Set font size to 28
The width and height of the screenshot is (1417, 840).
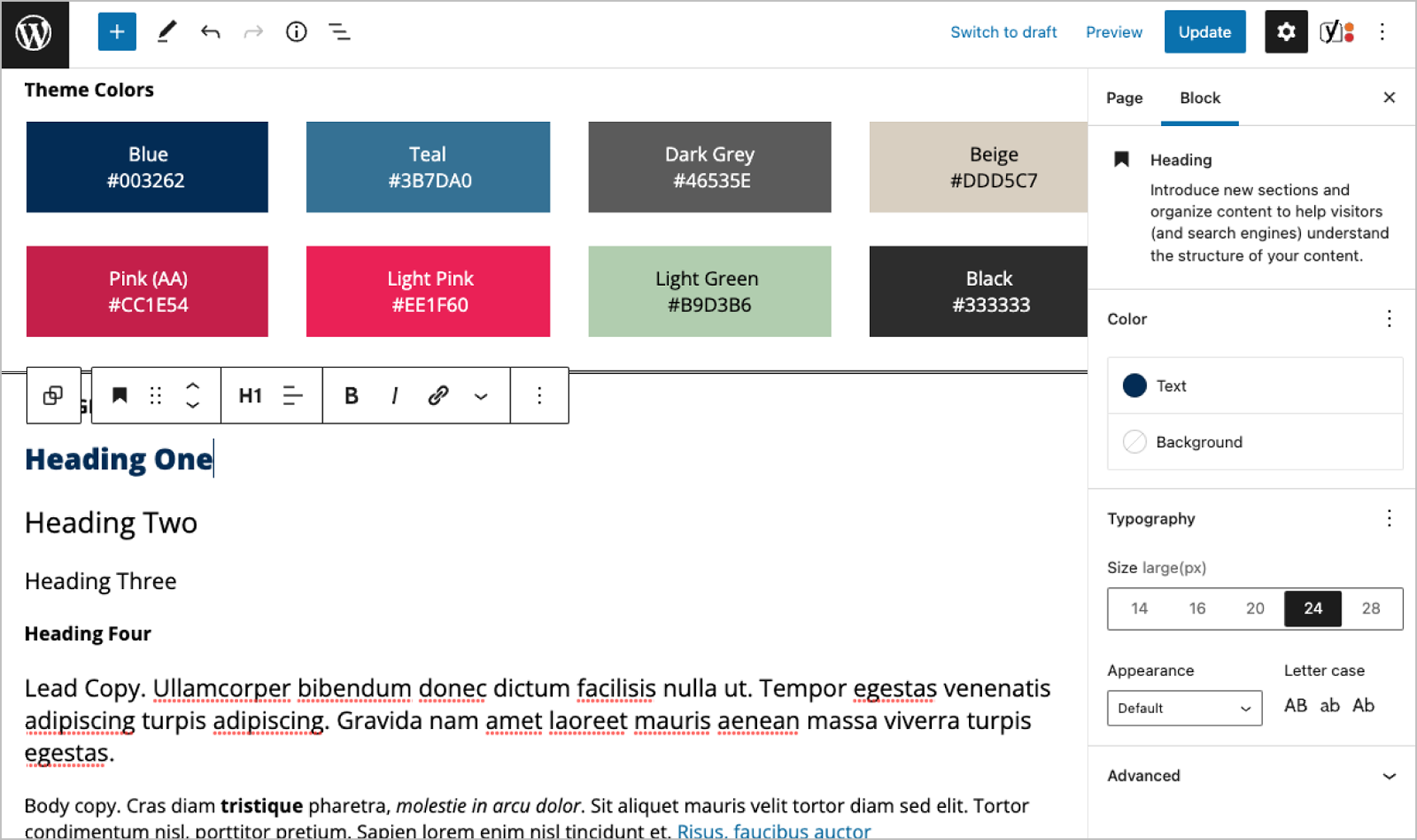click(x=1371, y=609)
